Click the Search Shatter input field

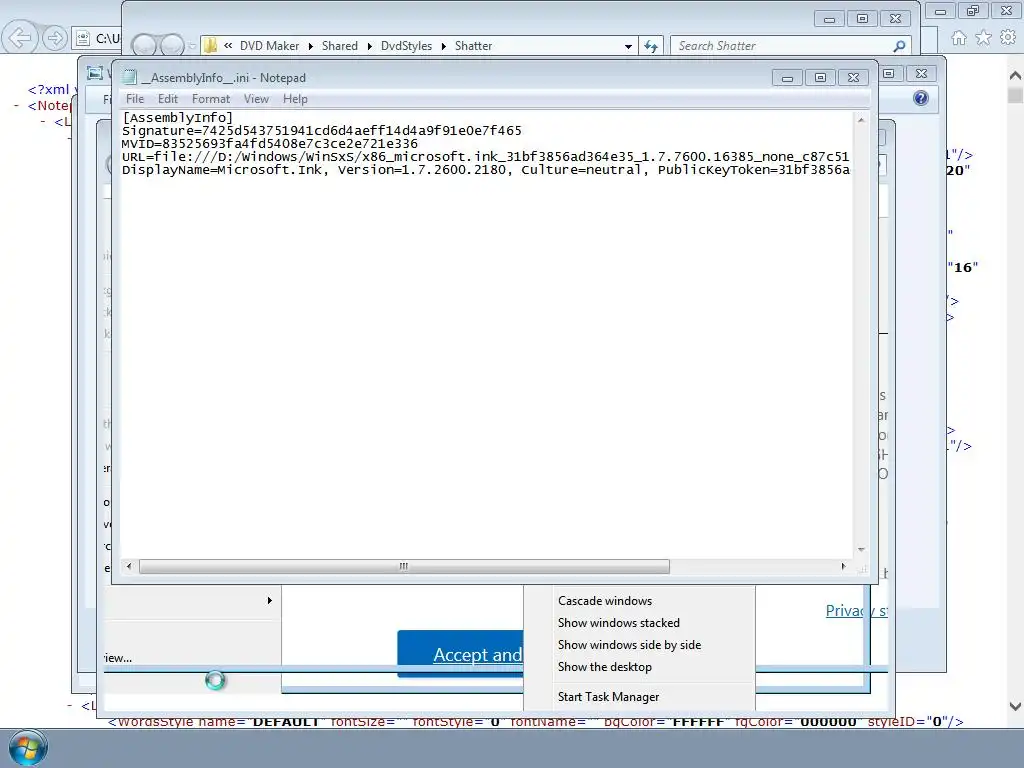(783, 46)
